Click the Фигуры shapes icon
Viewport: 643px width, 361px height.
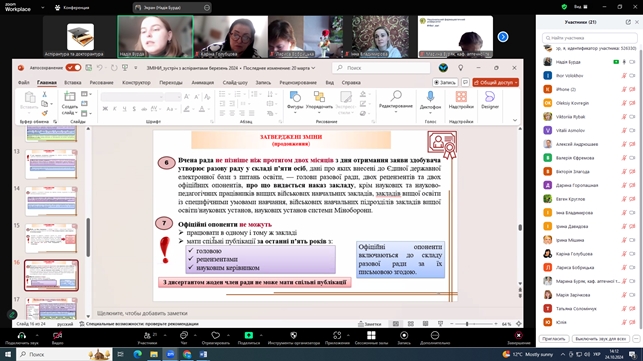(295, 97)
